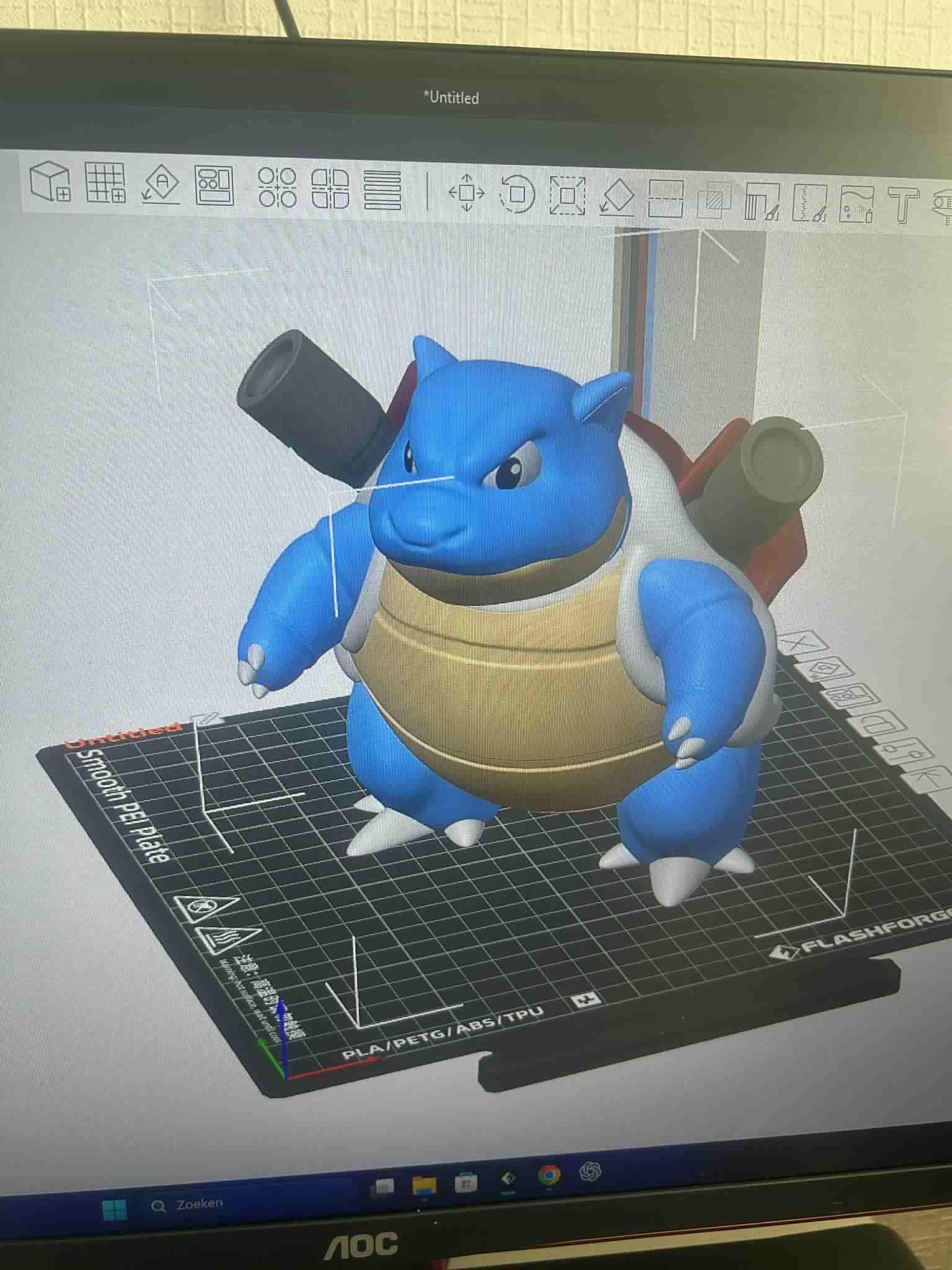
Task: Select the Auto orient tool
Action: click(161, 184)
